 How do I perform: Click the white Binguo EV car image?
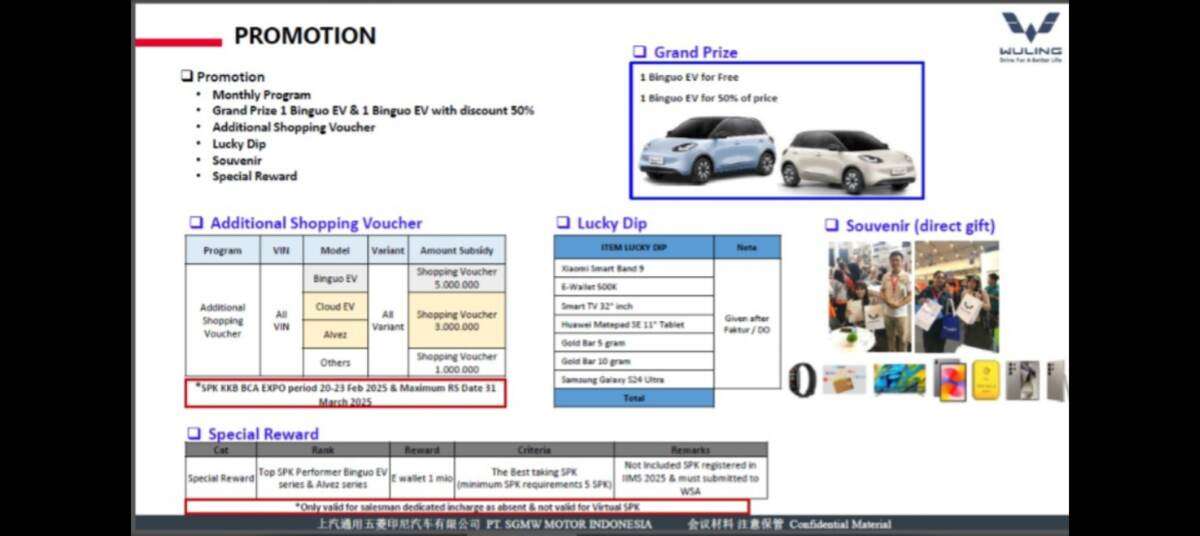click(848, 160)
